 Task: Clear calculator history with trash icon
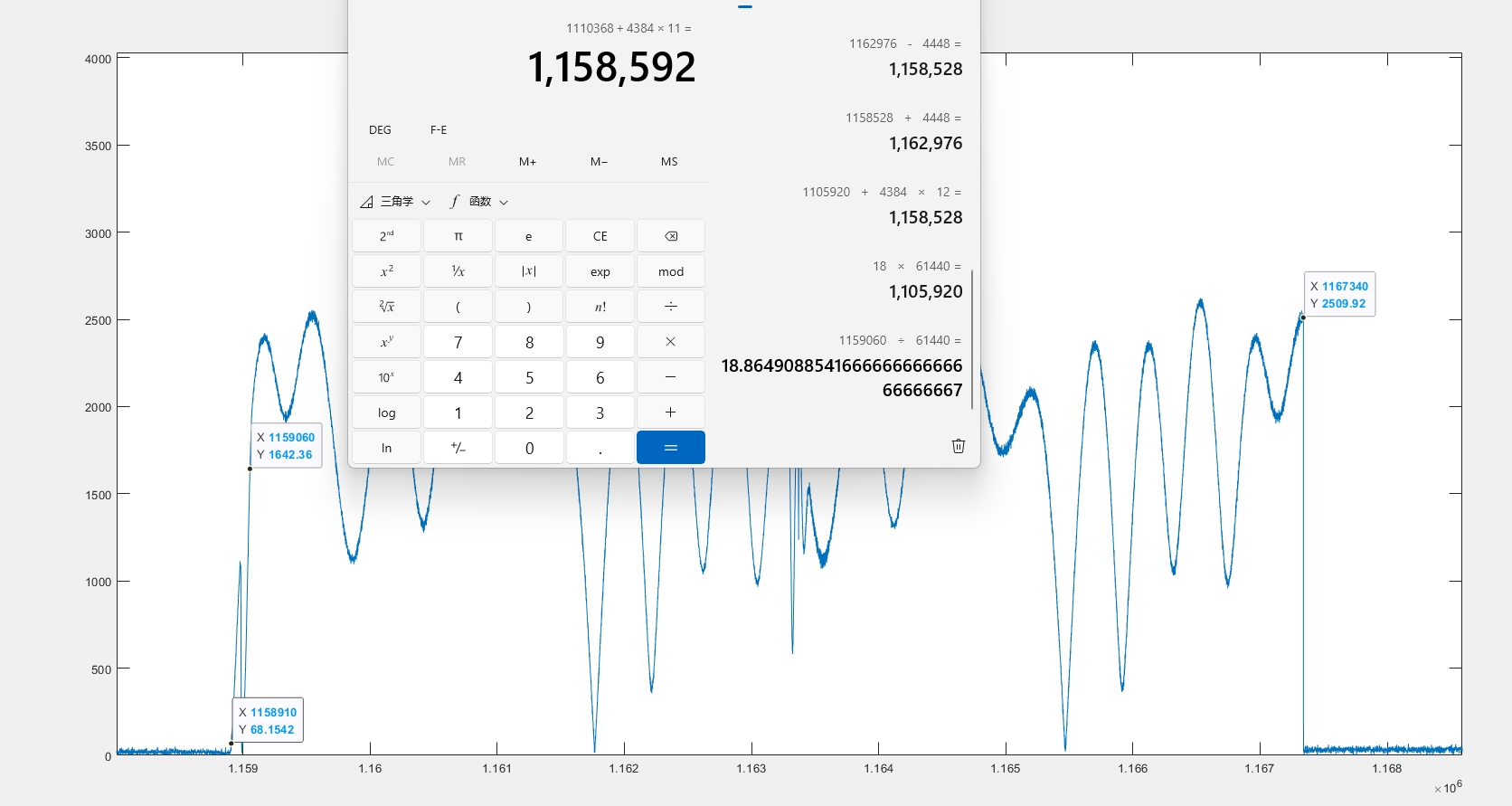tap(959, 446)
